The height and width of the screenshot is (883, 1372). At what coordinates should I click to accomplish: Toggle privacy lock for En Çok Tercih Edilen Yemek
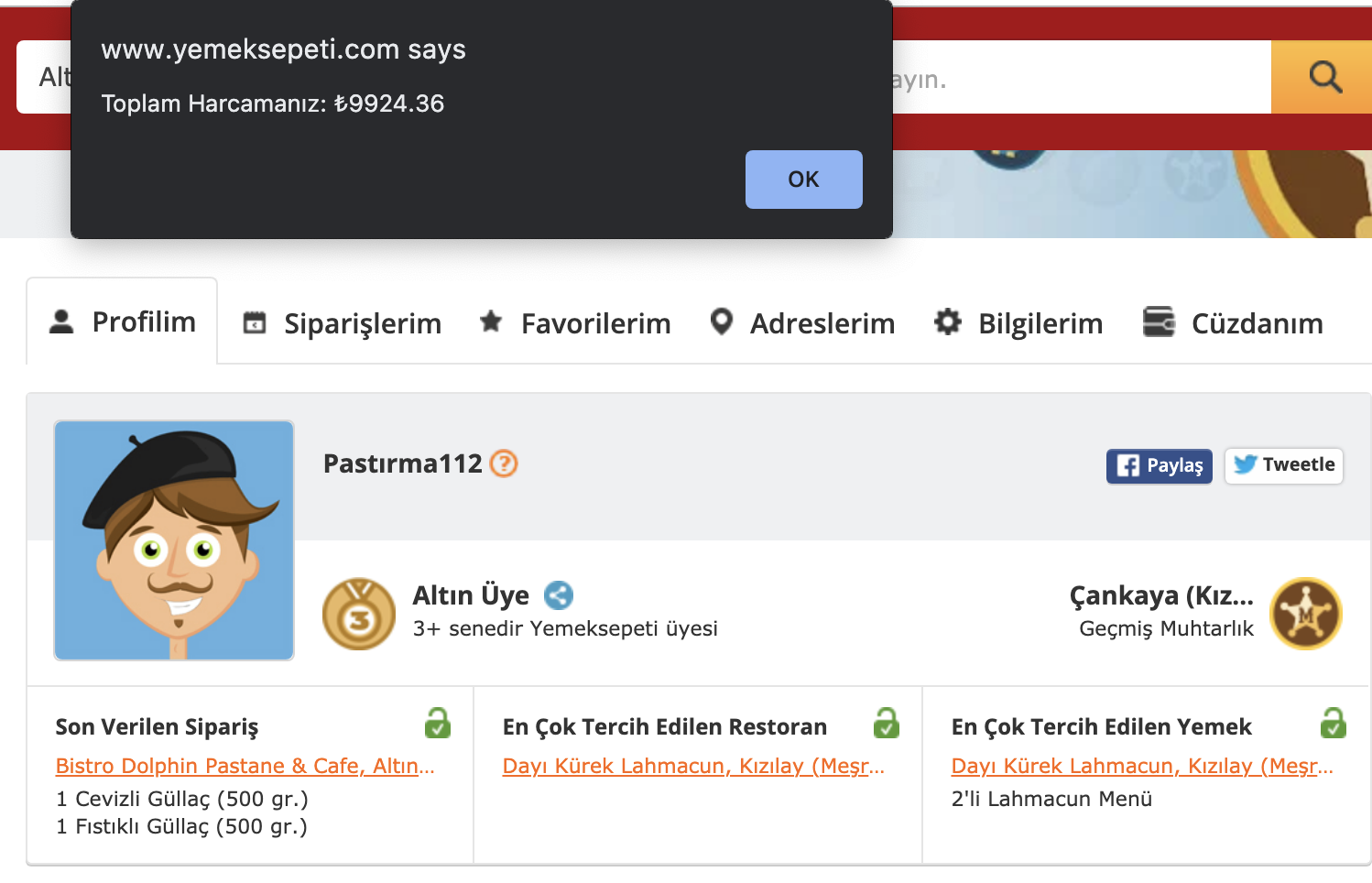point(1334,724)
